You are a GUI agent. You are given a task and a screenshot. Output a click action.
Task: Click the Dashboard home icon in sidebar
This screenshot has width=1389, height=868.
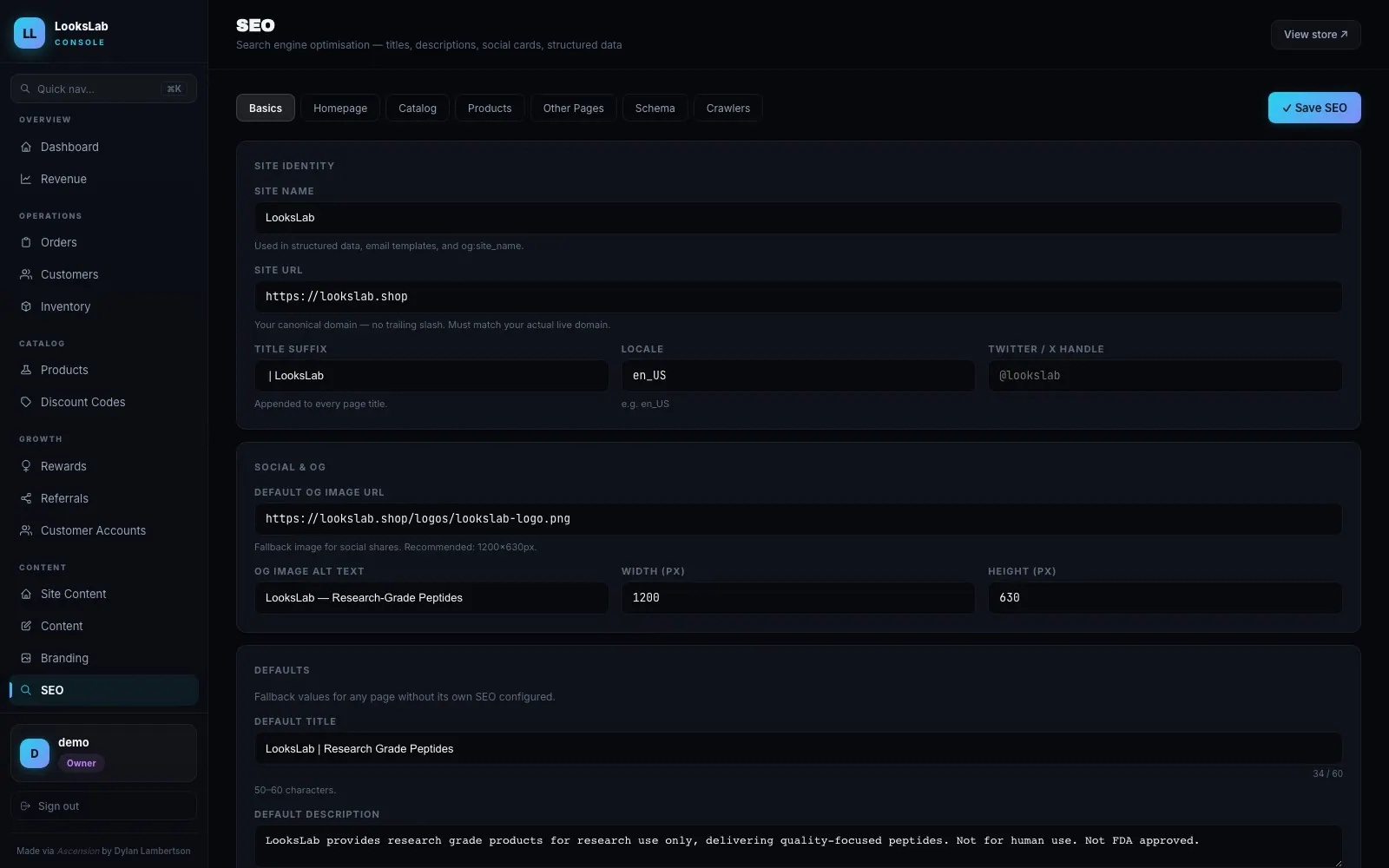(x=26, y=147)
